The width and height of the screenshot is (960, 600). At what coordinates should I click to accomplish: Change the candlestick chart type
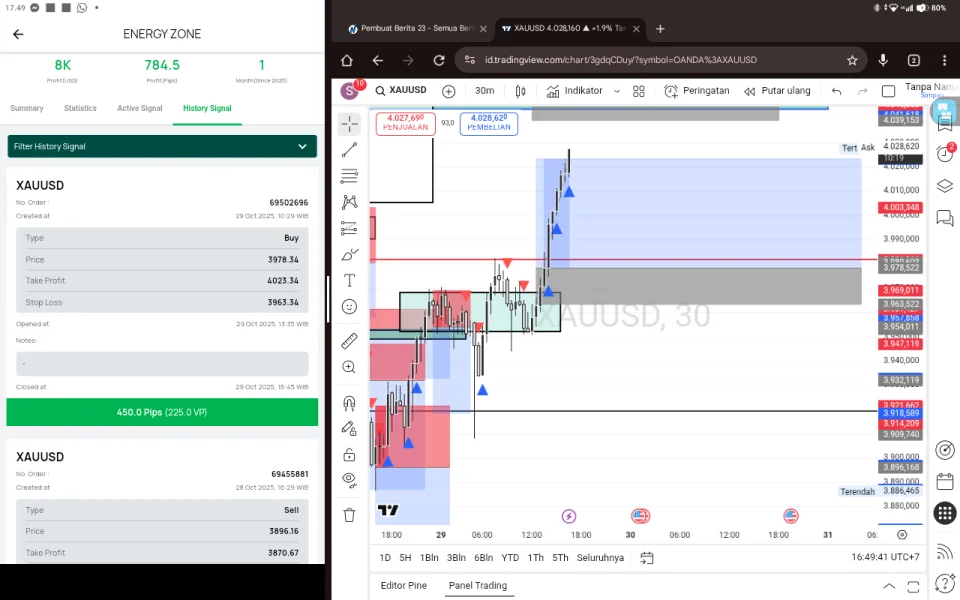pyautogui.click(x=520, y=91)
